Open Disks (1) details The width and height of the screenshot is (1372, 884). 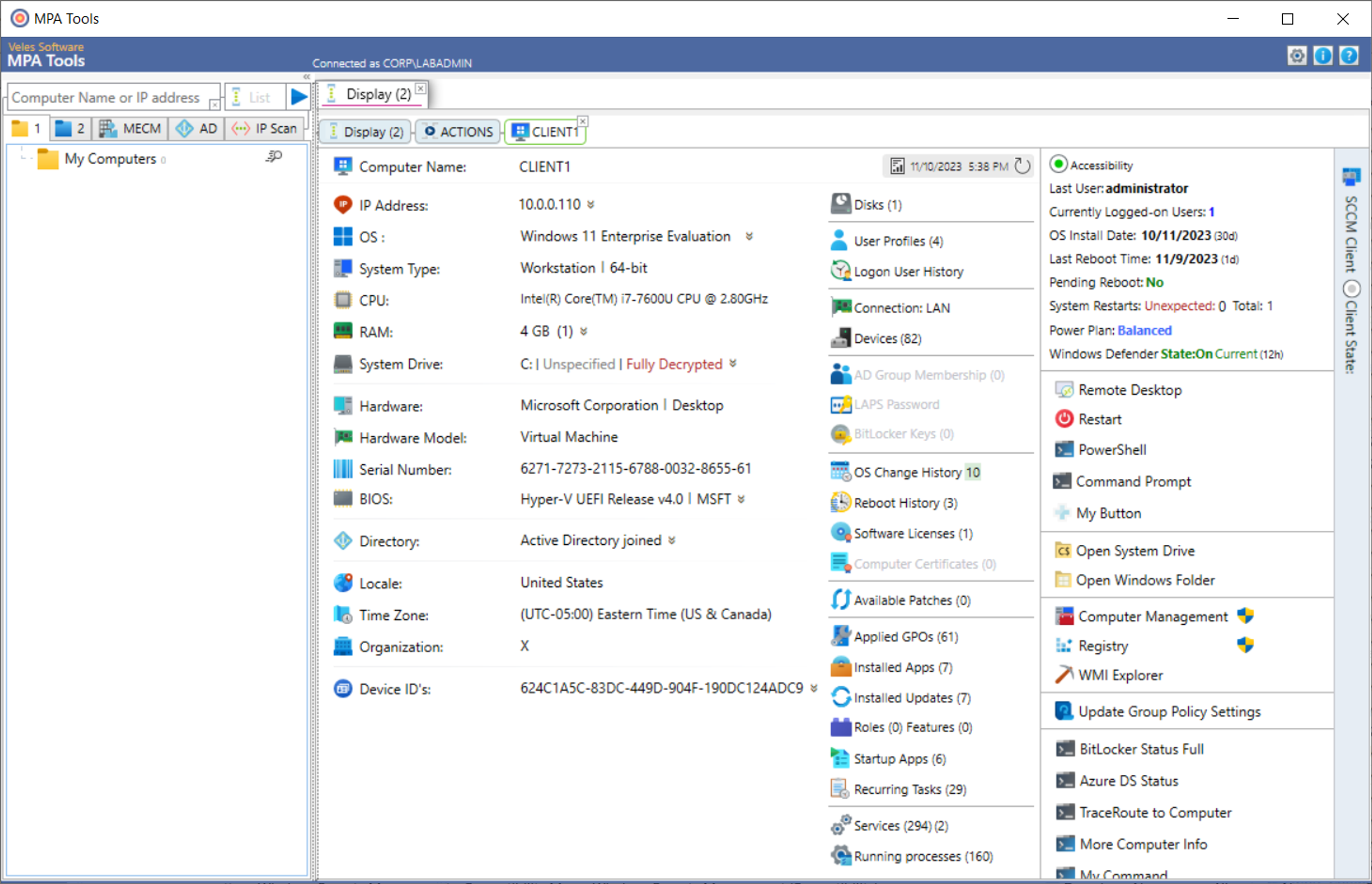pos(866,204)
